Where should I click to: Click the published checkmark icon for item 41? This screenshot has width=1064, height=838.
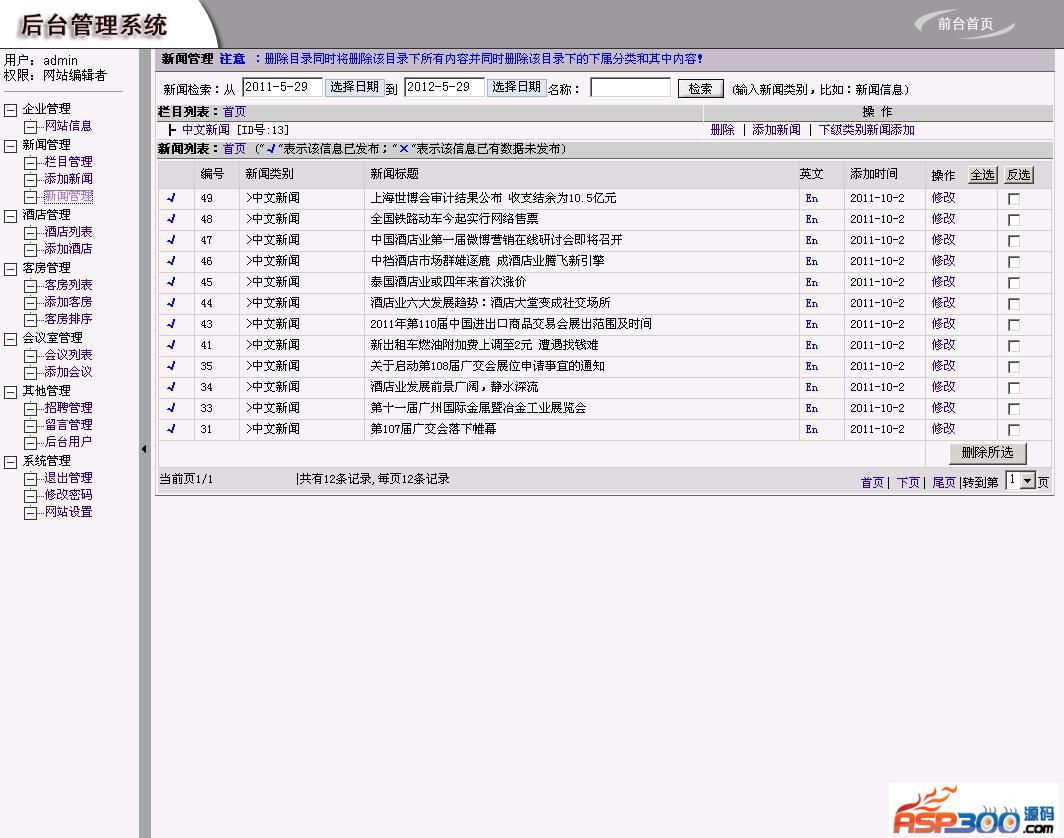171,345
